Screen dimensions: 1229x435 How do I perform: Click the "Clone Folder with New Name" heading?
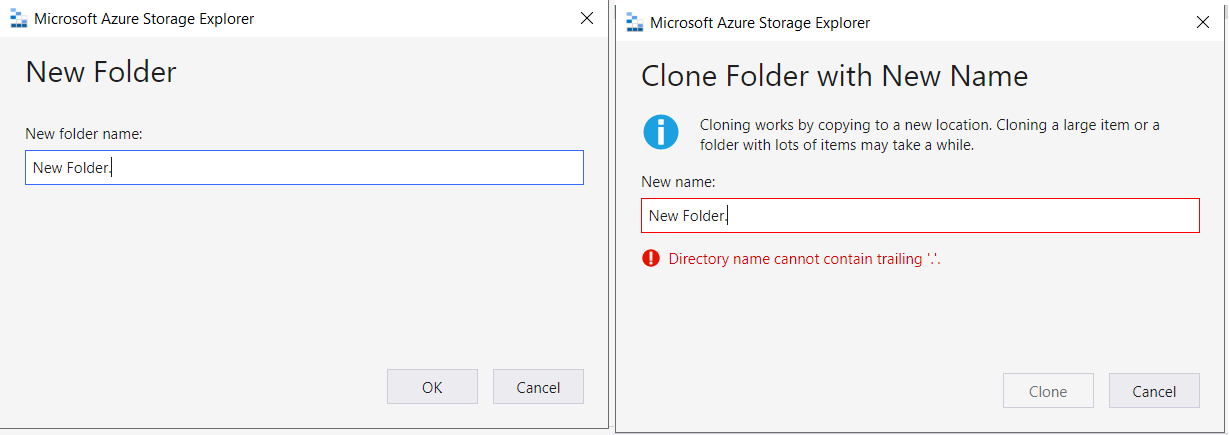[834, 76]
